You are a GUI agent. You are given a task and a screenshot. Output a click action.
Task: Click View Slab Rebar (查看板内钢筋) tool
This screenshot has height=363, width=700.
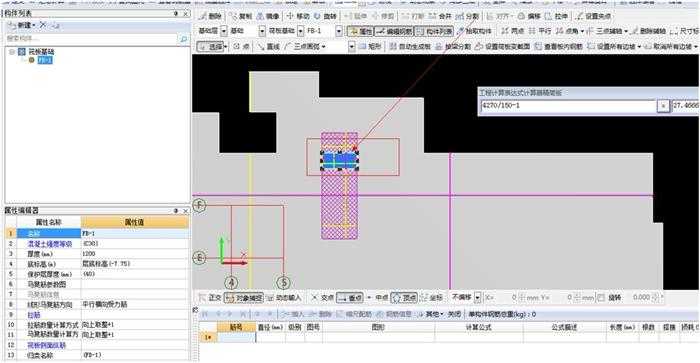click(558, 46)
